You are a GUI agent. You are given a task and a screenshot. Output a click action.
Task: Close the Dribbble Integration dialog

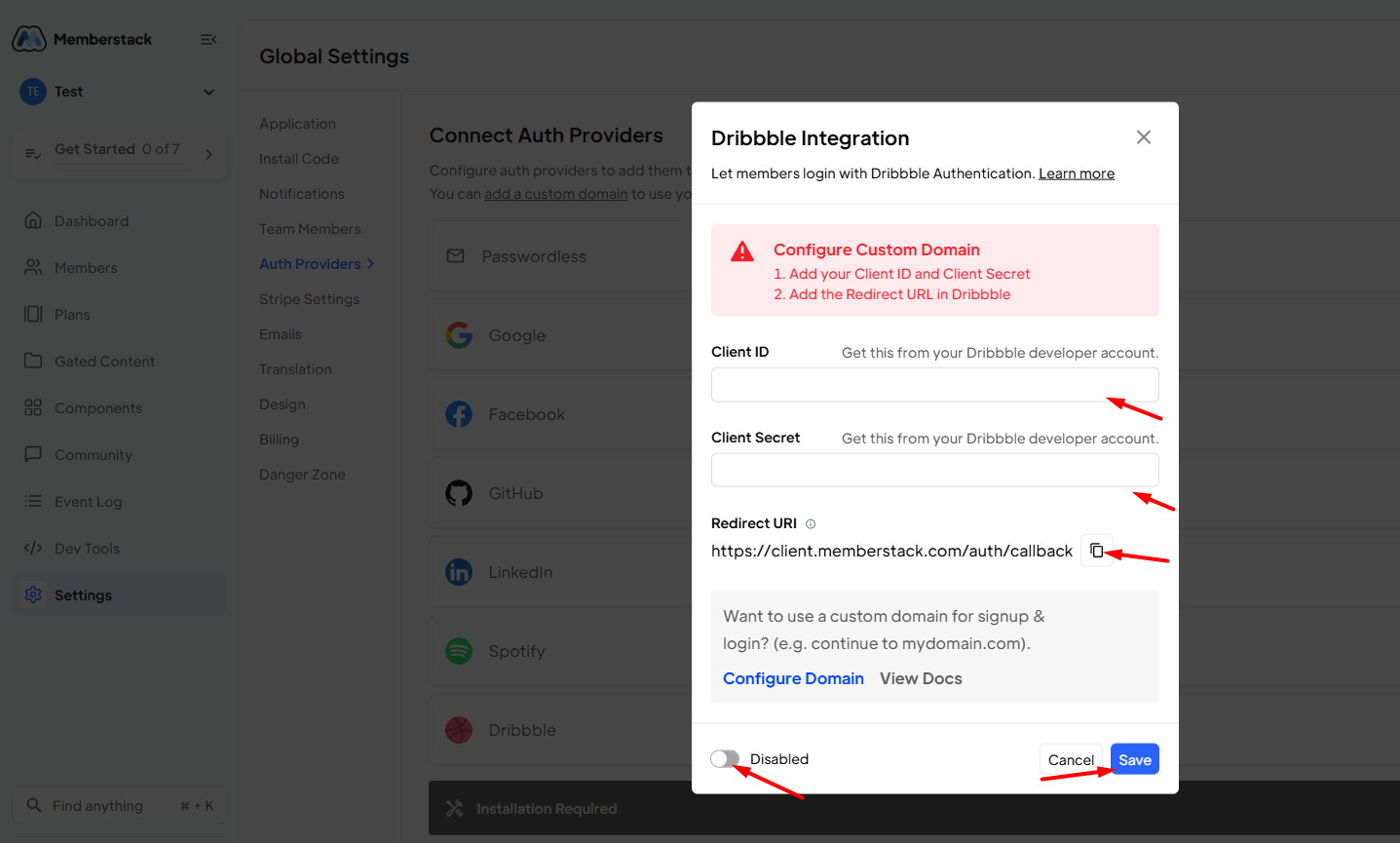pyautogui.click(x=1144, y=137)
